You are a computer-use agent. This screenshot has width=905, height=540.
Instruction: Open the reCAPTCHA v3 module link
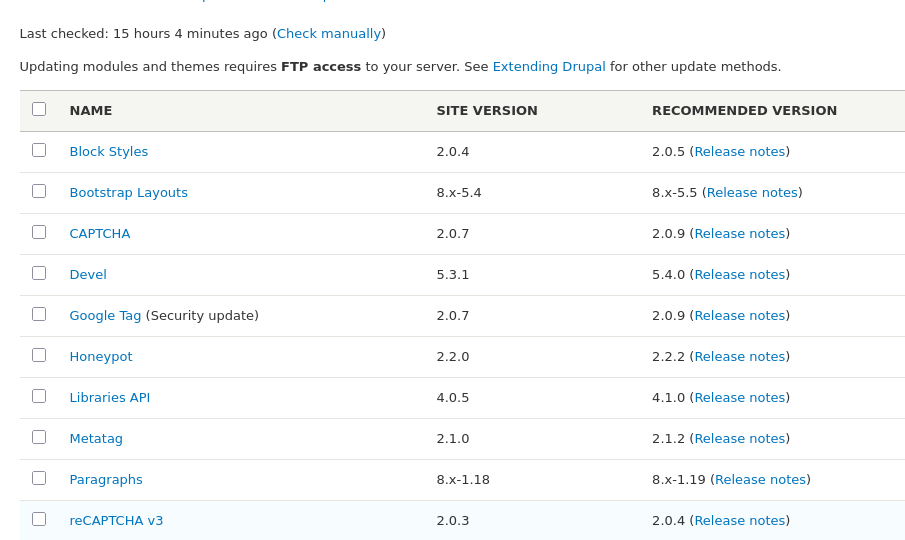[x=116, y=520]
